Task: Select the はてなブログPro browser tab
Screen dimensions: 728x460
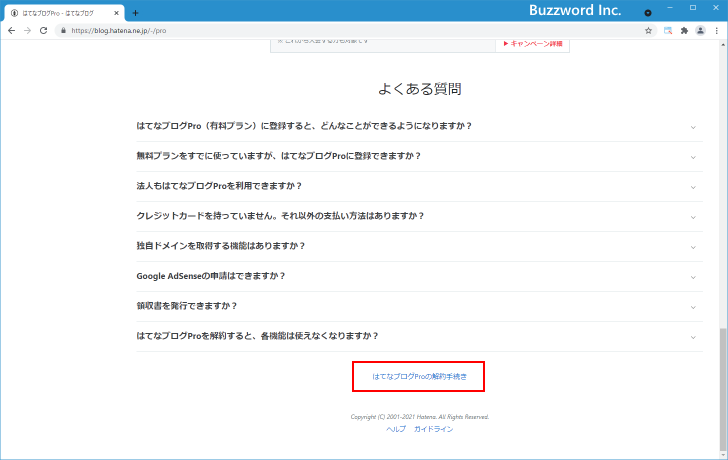Action: coord(65,13)
